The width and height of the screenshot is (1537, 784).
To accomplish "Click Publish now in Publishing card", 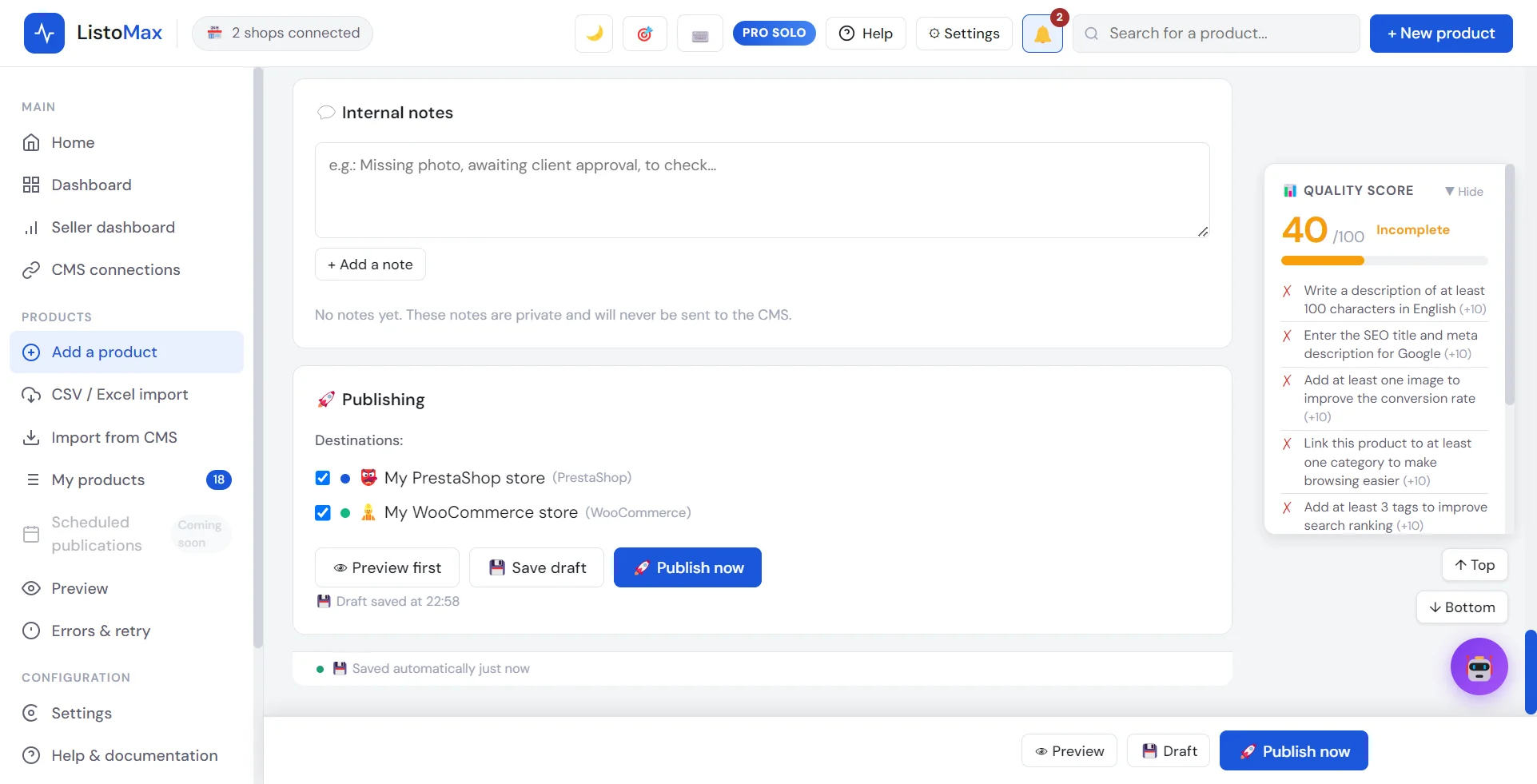I will [x=687, y=567].
